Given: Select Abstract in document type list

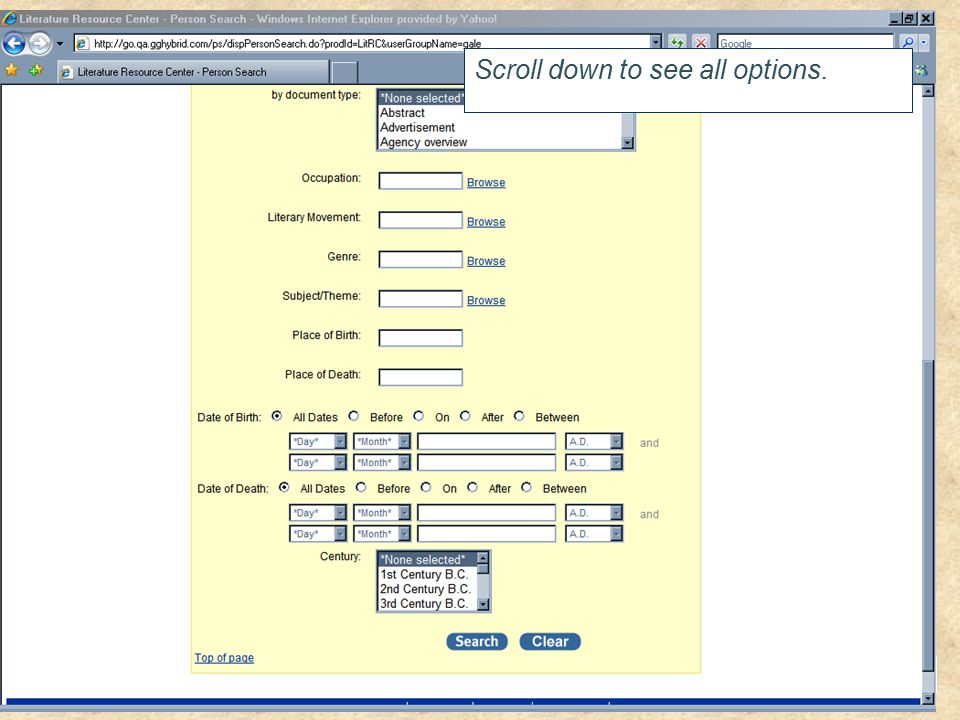Looking at the screenshot, I should [402, 113].
